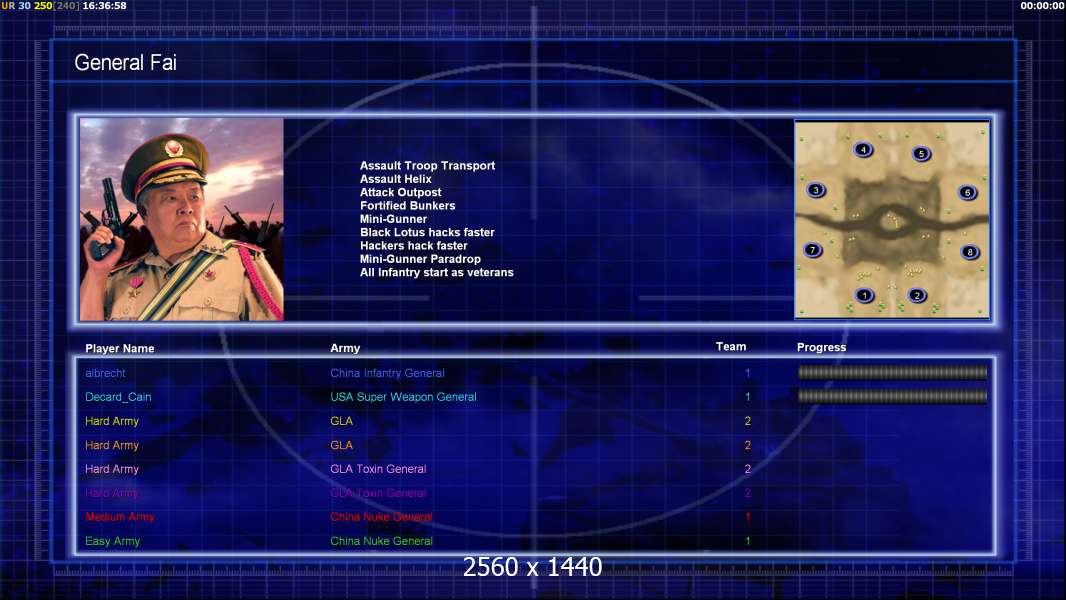The height and width of the screenshot is (600, 1066).
Task: Click the 00:00:00 timer at top right
Action: [1042, 5]
